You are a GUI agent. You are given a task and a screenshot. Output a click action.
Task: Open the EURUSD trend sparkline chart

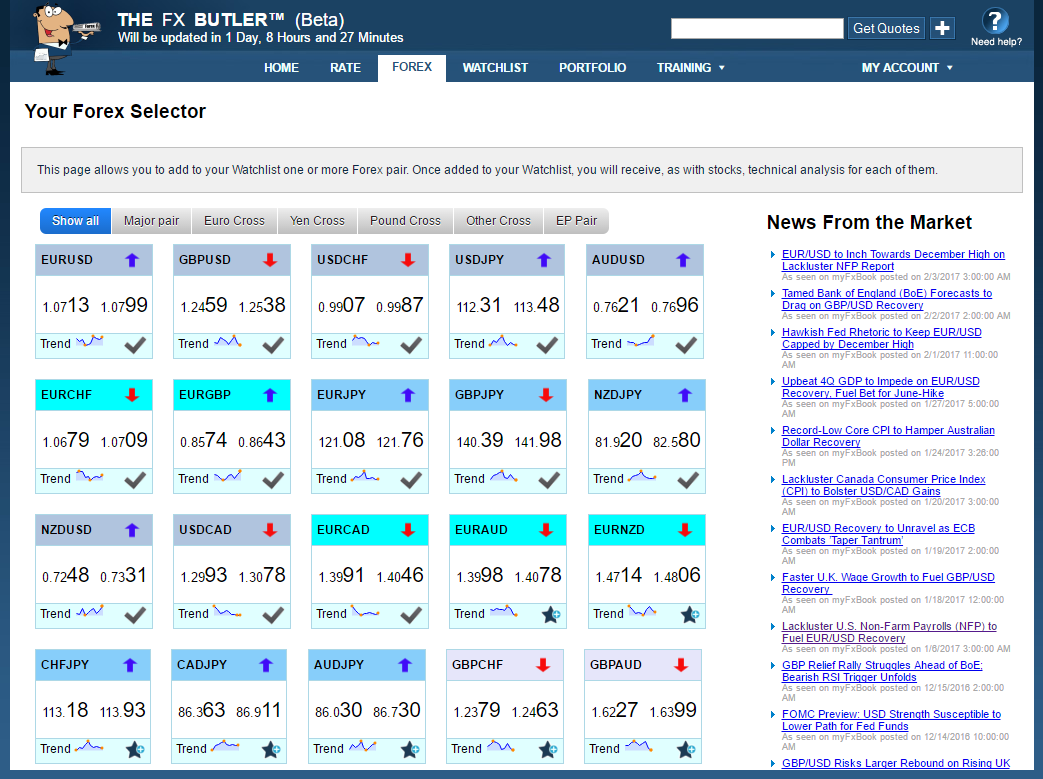point(89,342)
